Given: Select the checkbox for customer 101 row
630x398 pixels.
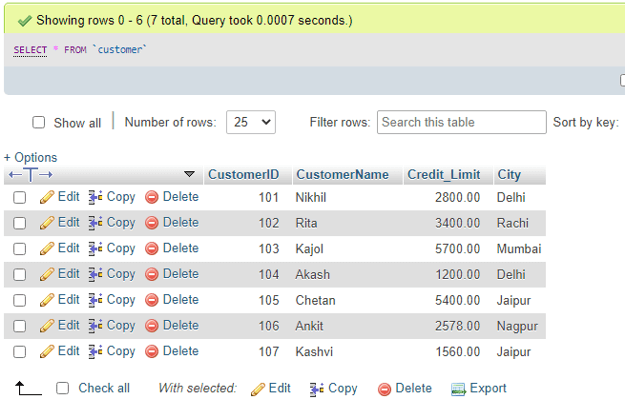Looking at the screenshot, I should pyautogui.click(x=19, y=197).
